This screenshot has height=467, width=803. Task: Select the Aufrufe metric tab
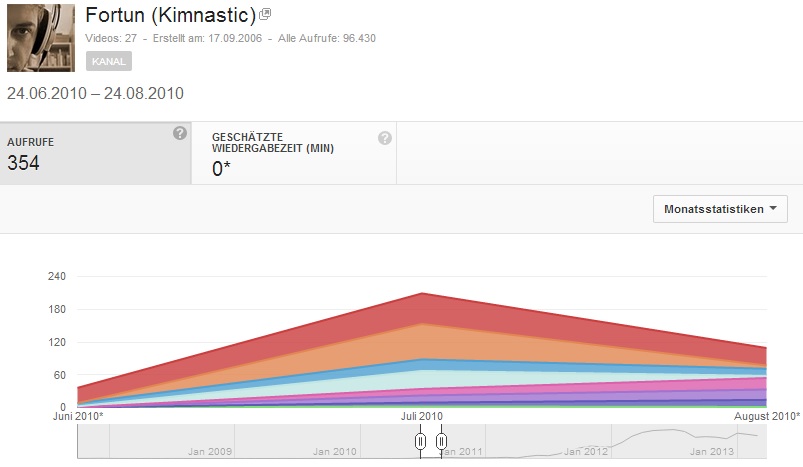[95, 153]
